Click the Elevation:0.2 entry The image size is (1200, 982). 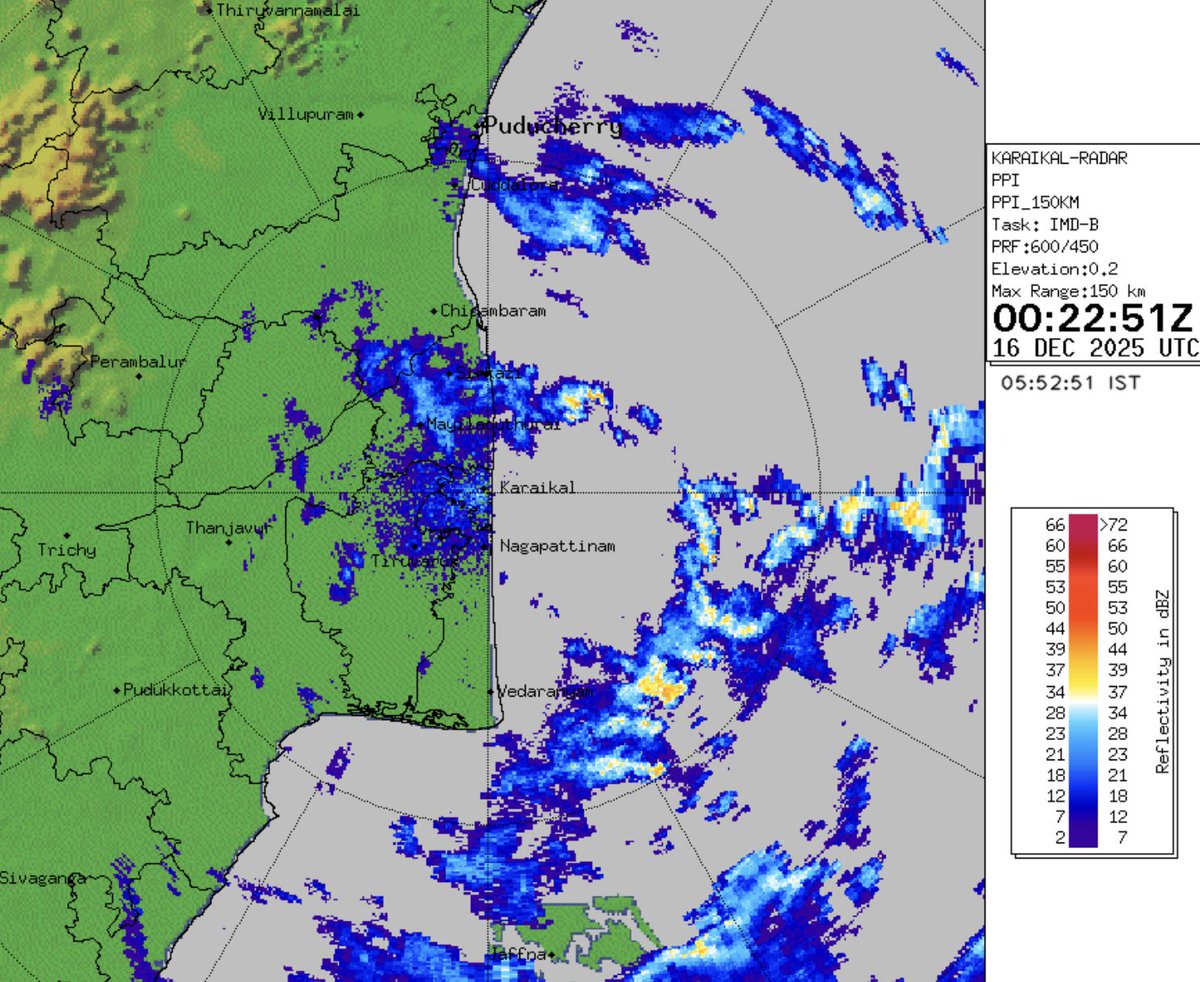point(1055,268)
